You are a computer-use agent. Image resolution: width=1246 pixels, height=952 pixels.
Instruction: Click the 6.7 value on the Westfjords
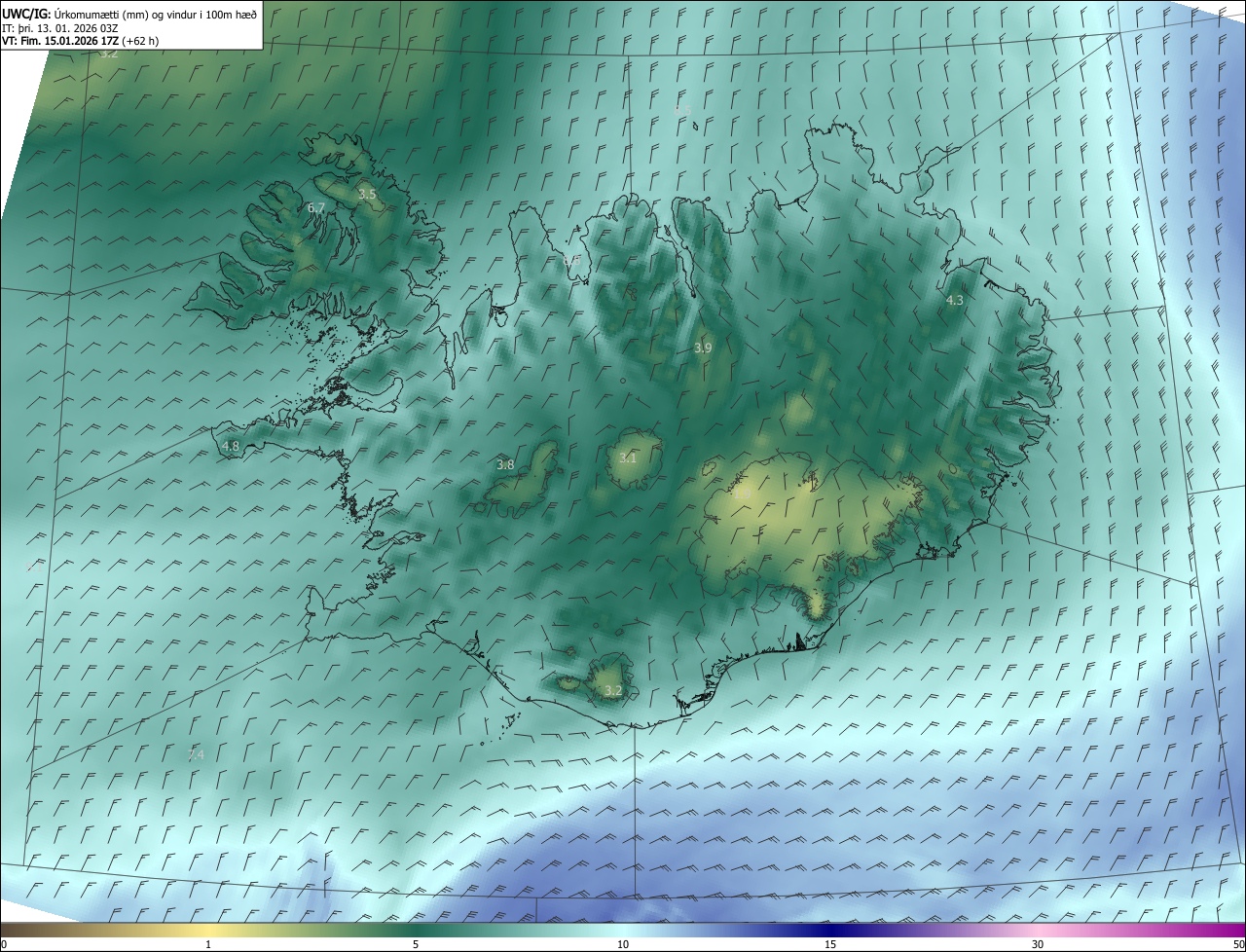[x=316, y=208]
